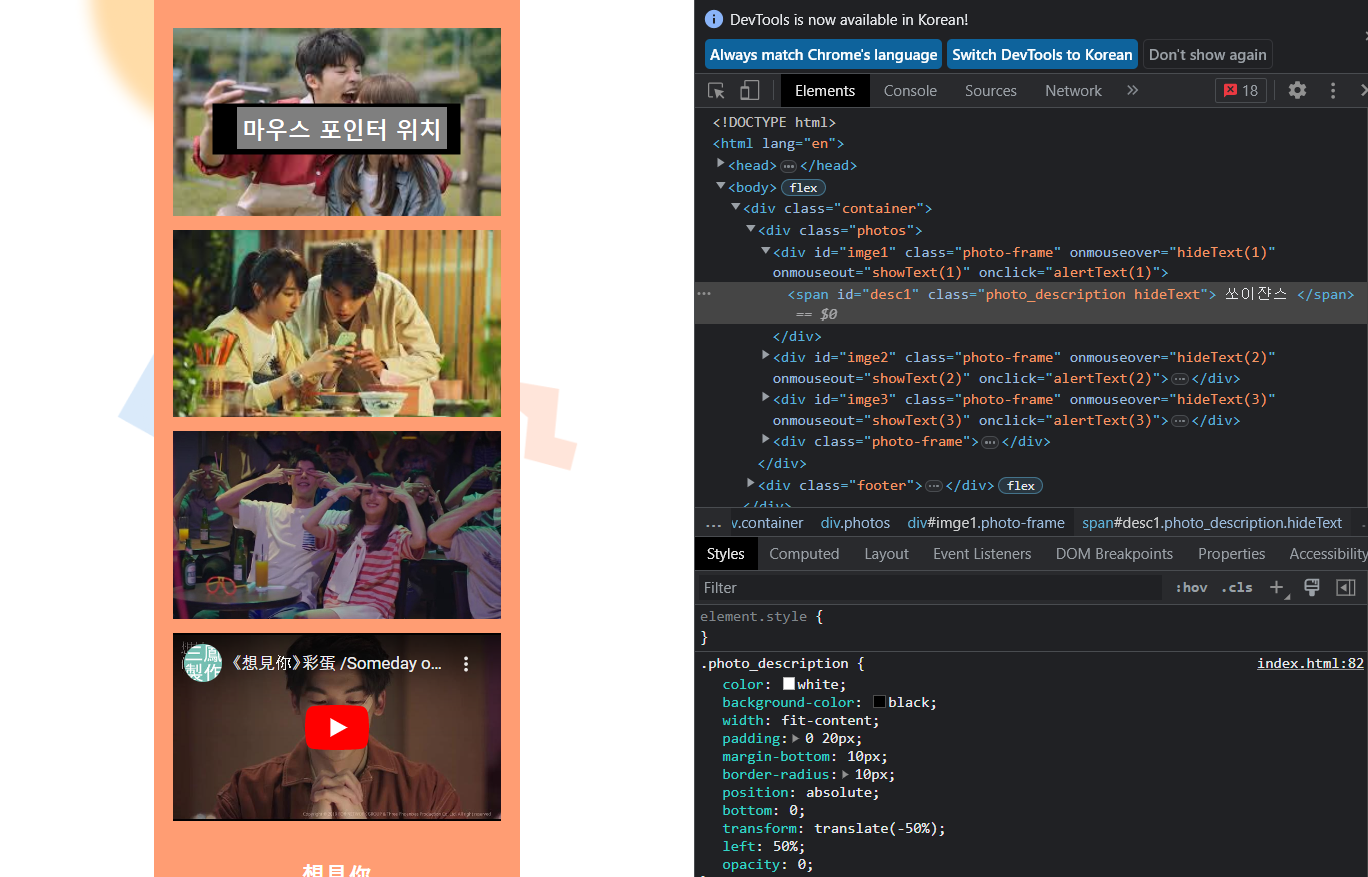1368x877 pixels.
Task: Open the Network tab
Action: [1073, 91]
